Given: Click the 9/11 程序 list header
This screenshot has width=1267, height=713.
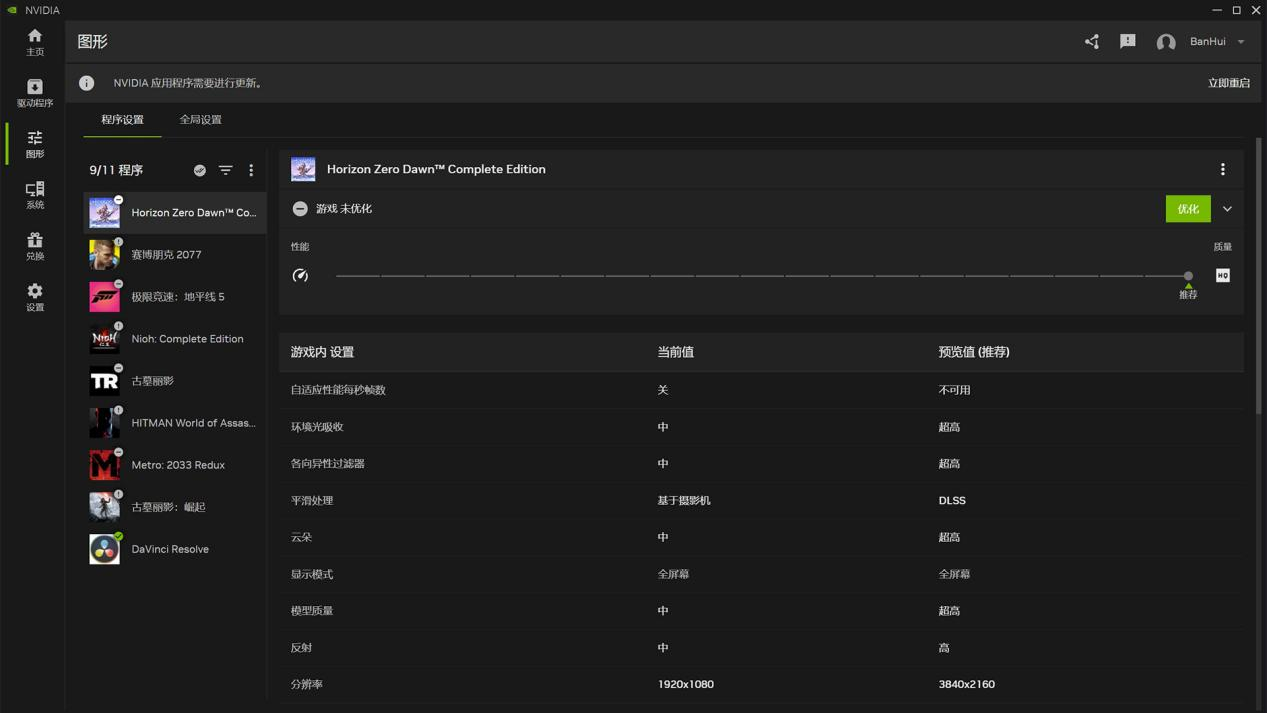Looking at the screenshot, I should [x=116, y=171].
